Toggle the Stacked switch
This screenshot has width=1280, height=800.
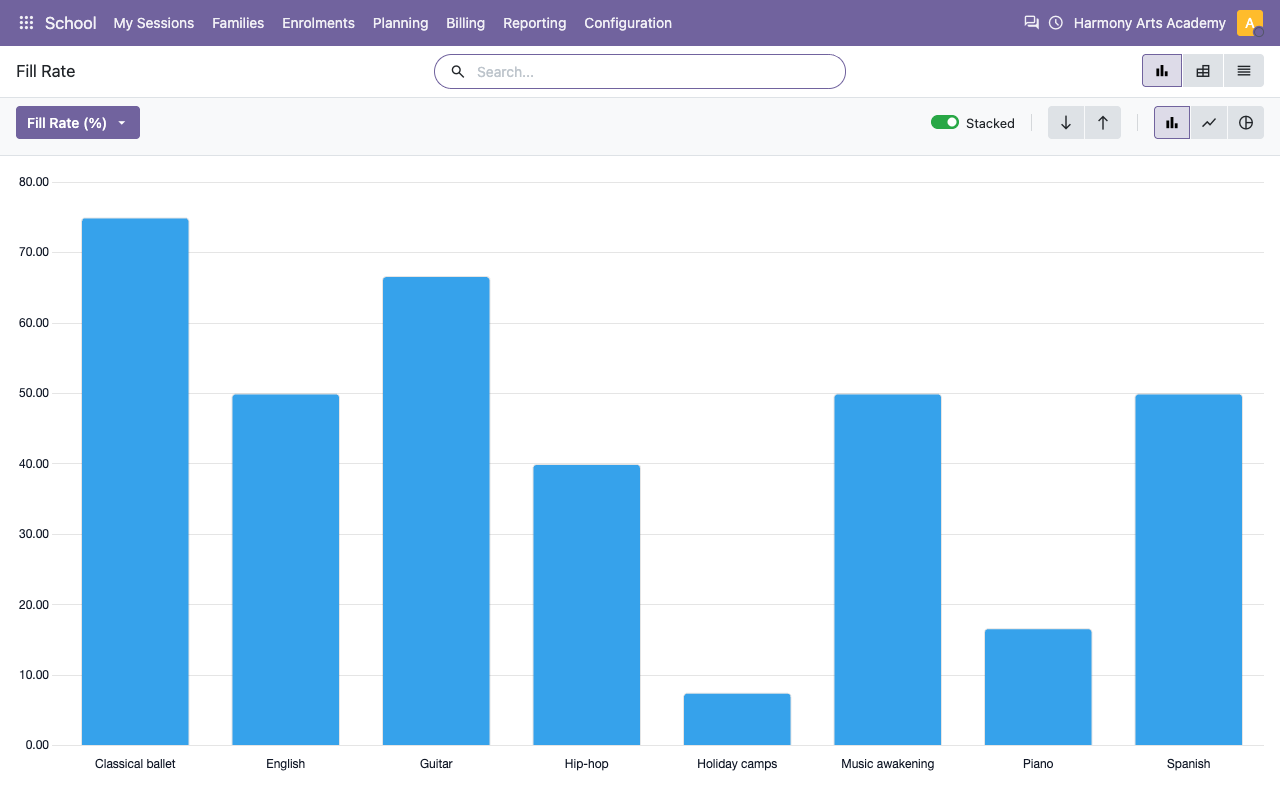click(x=945, y=122)
